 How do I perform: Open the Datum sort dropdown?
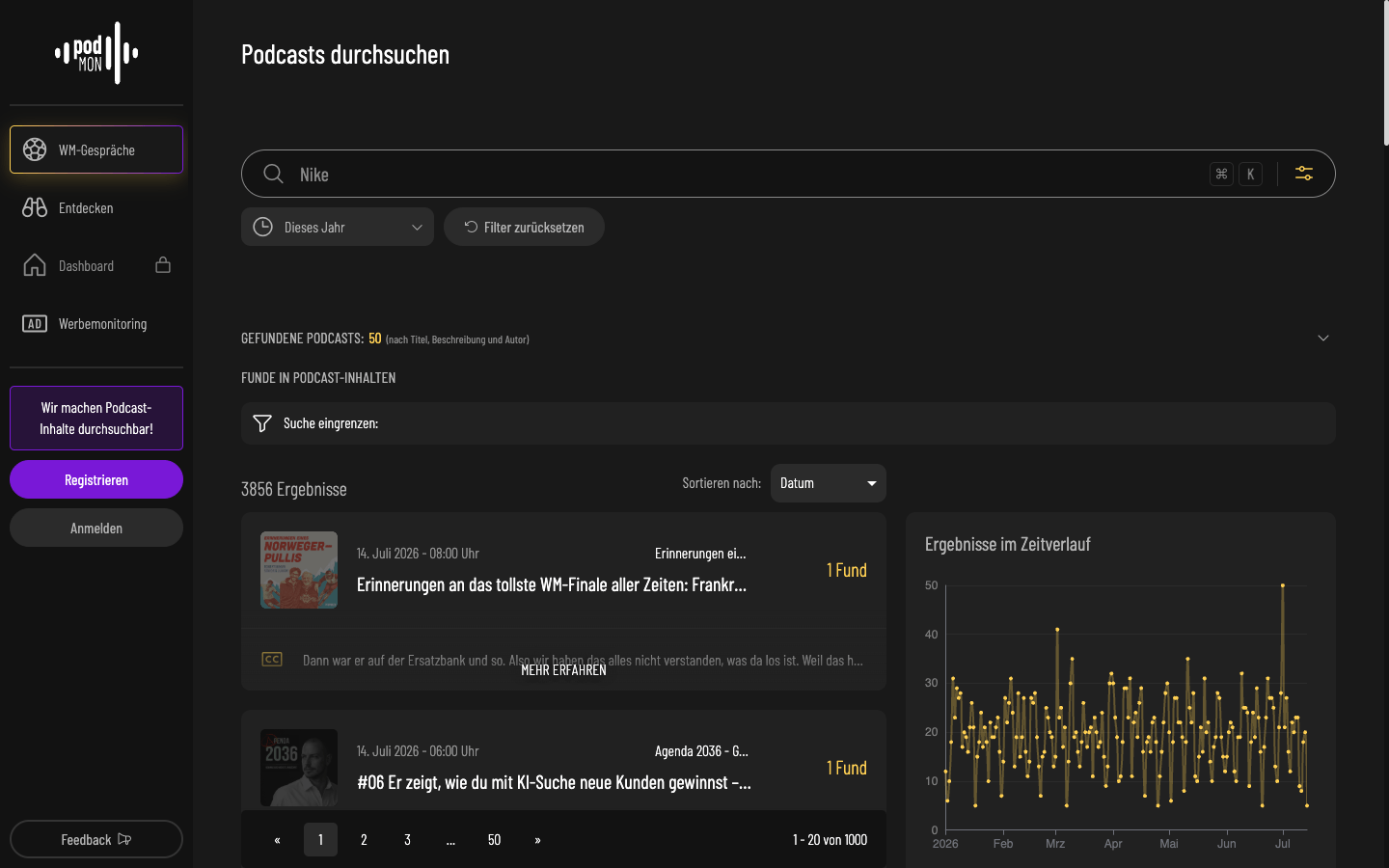(x=828, y=483)
